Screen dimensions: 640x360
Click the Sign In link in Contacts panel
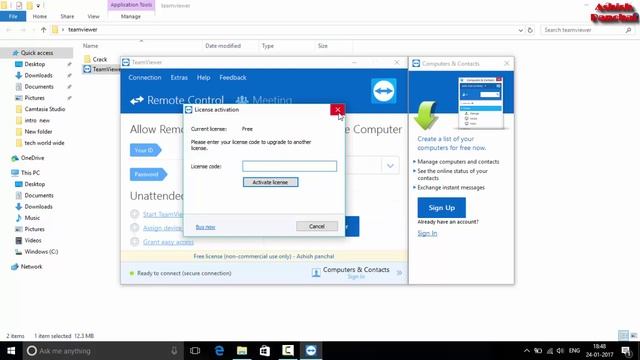(x=427, y=233)
